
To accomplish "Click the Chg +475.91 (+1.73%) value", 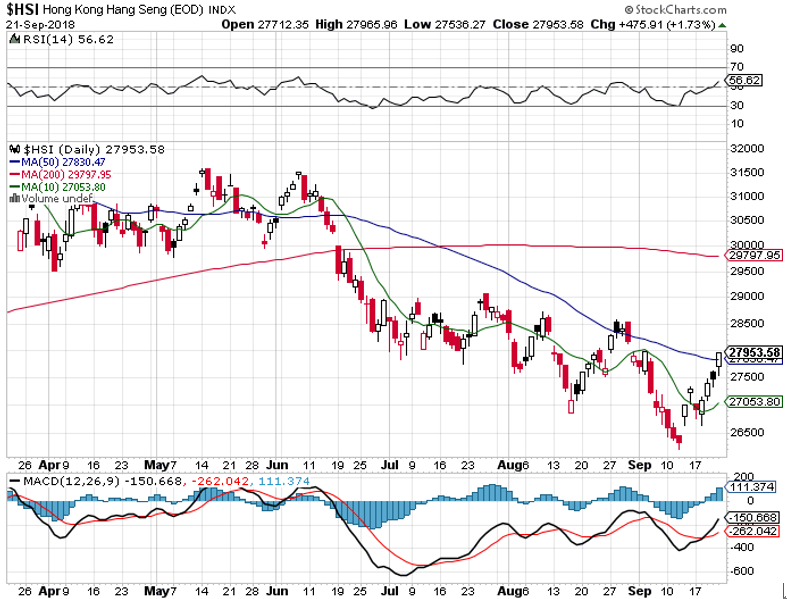I will pos(652,24).
